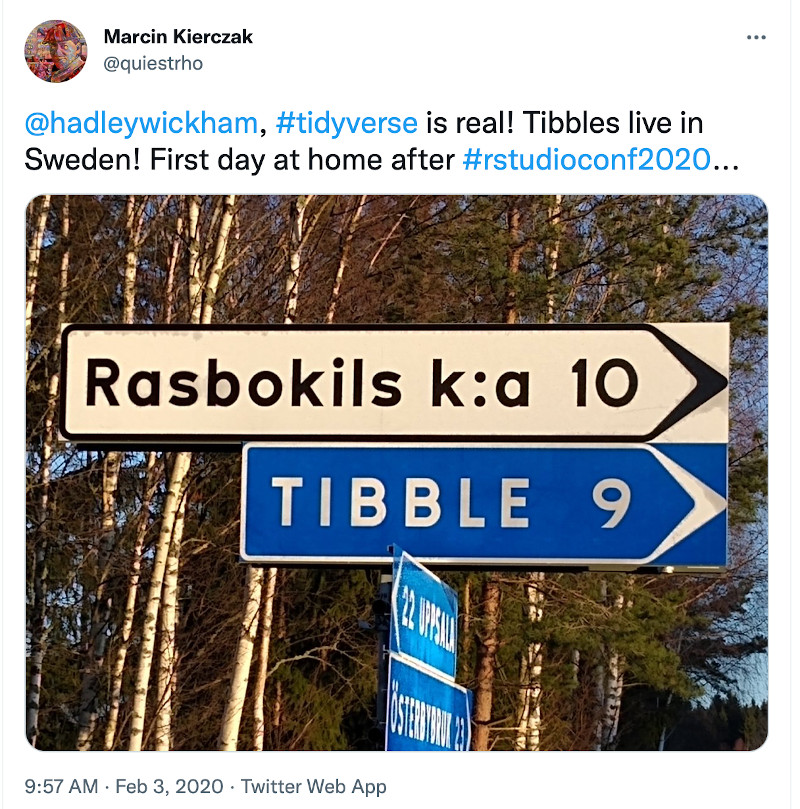
Task: Open the Twitter Web App source link
Action: [x=313, y=786]
